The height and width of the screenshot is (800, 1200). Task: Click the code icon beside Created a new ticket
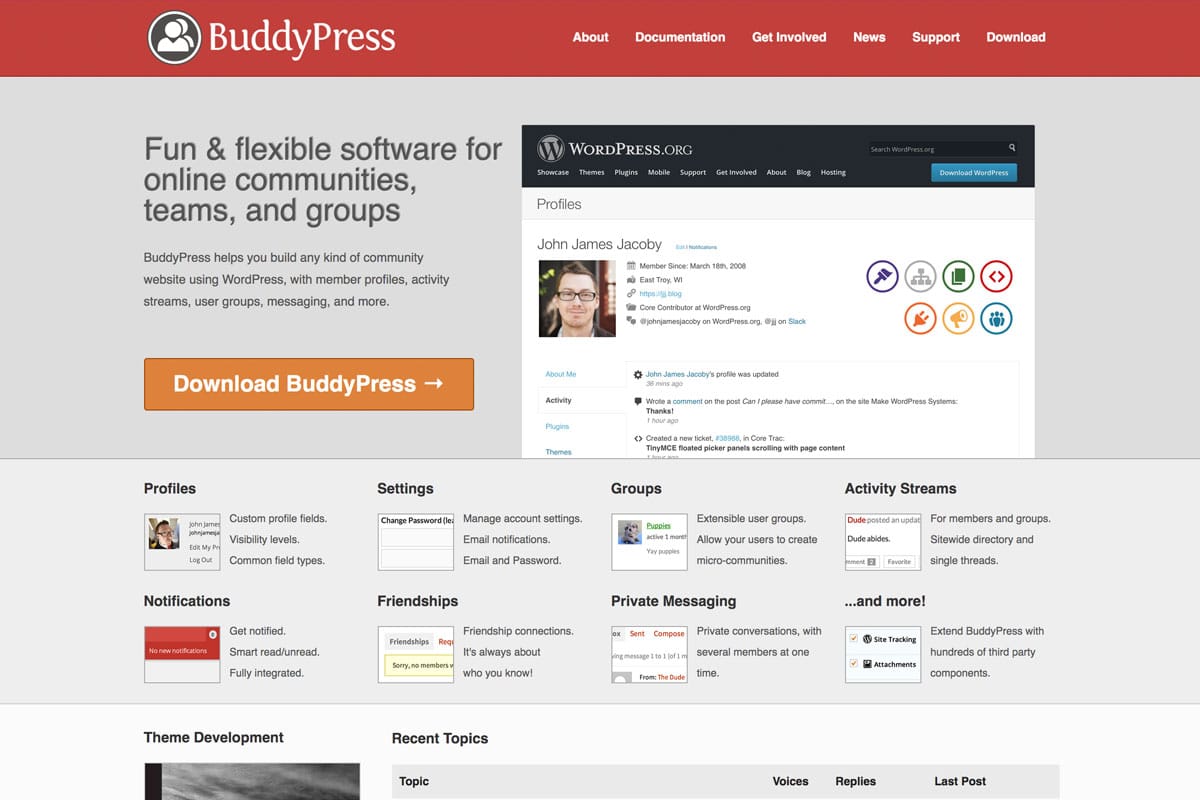[638, 438]
